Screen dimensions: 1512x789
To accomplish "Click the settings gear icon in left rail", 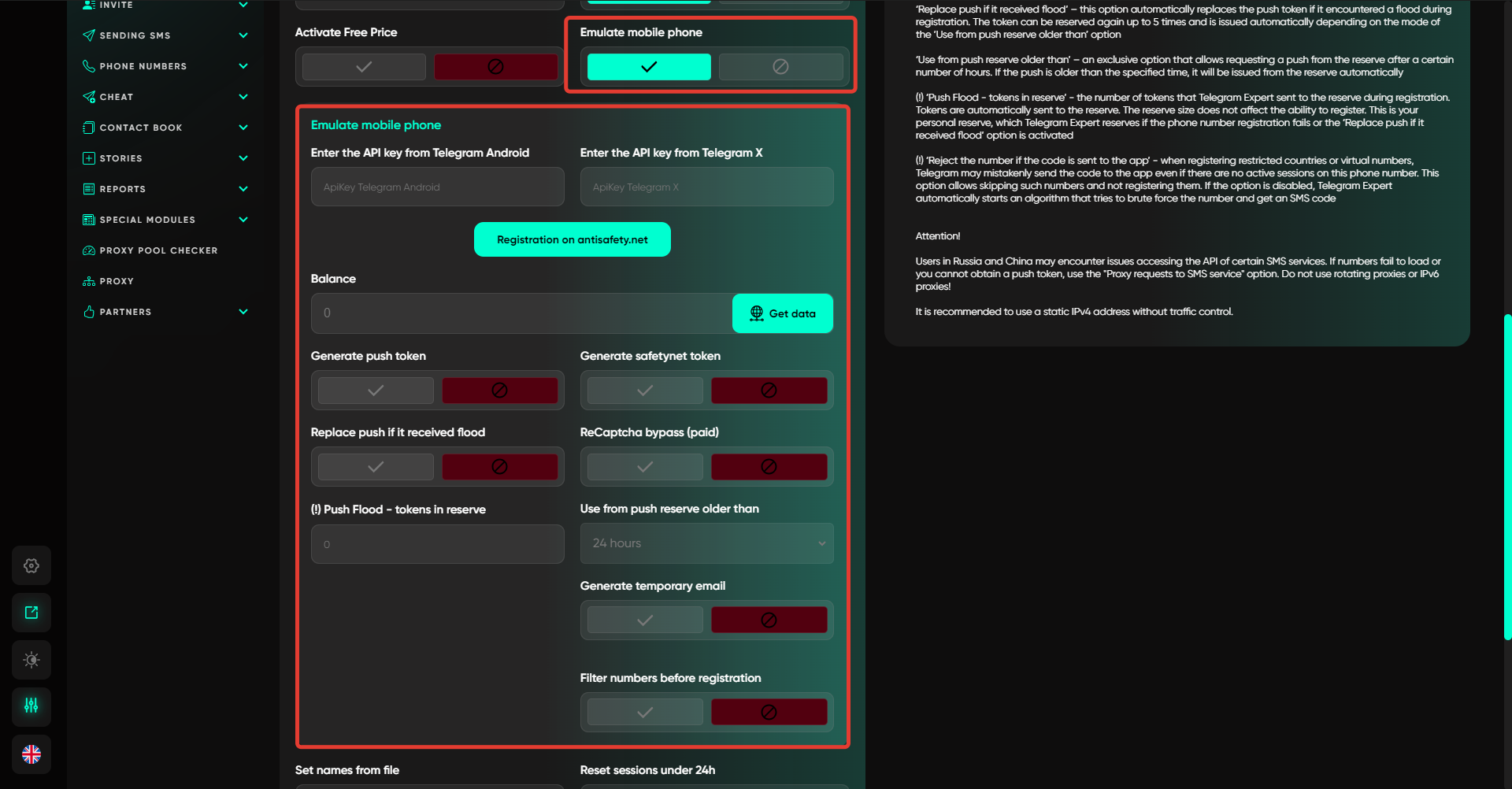I will pos(31,565).
